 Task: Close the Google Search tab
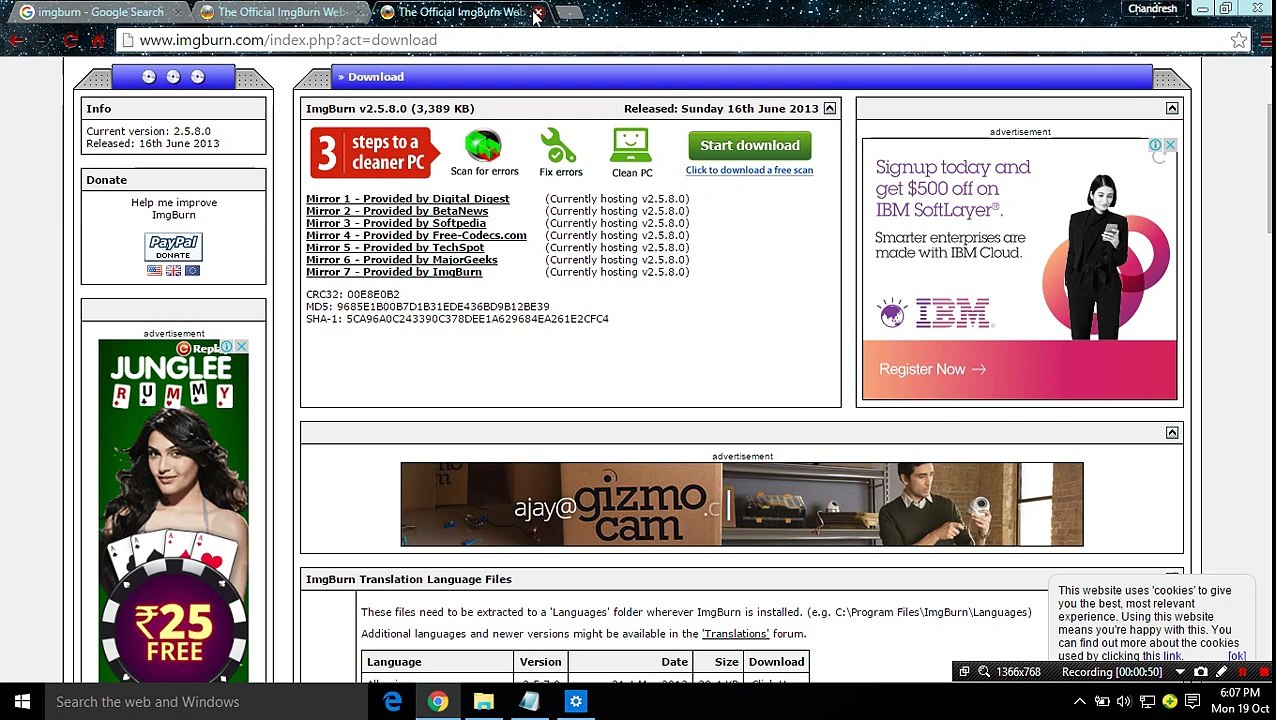[178, 12]
